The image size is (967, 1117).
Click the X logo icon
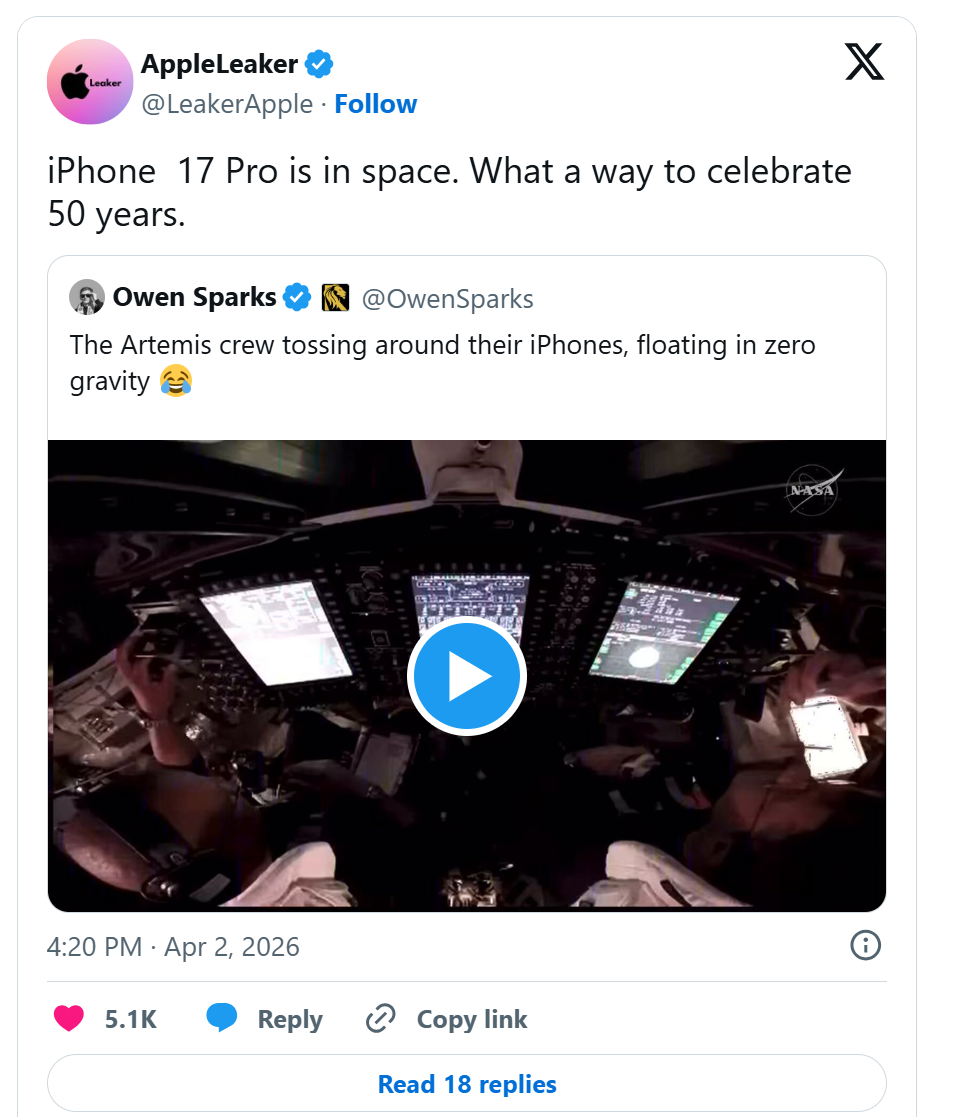[864, 62]
